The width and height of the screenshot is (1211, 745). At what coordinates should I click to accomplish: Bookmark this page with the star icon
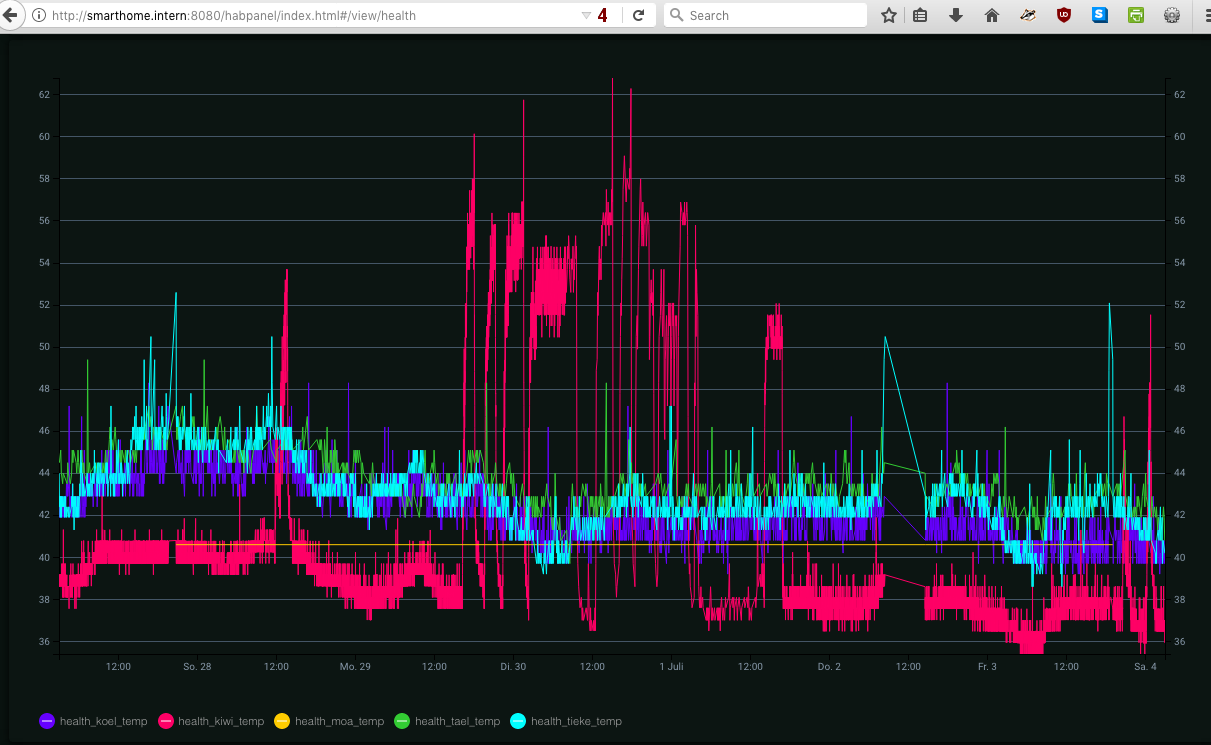(x=888, y=15)
